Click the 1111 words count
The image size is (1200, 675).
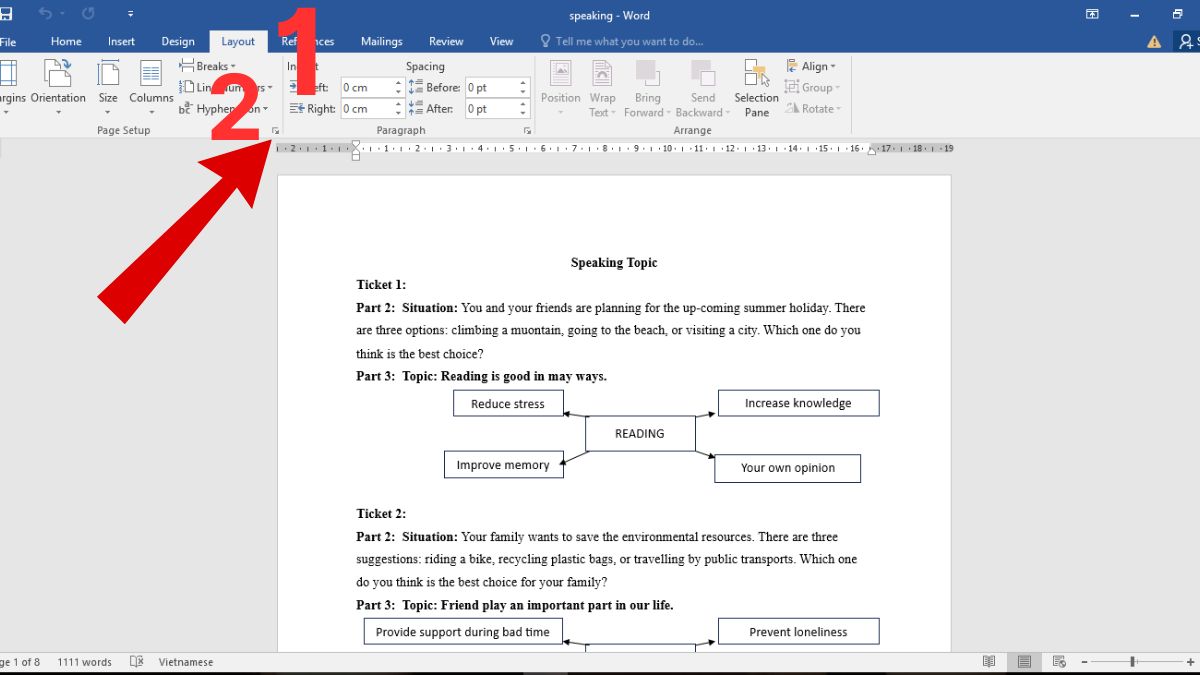[84, 662]
